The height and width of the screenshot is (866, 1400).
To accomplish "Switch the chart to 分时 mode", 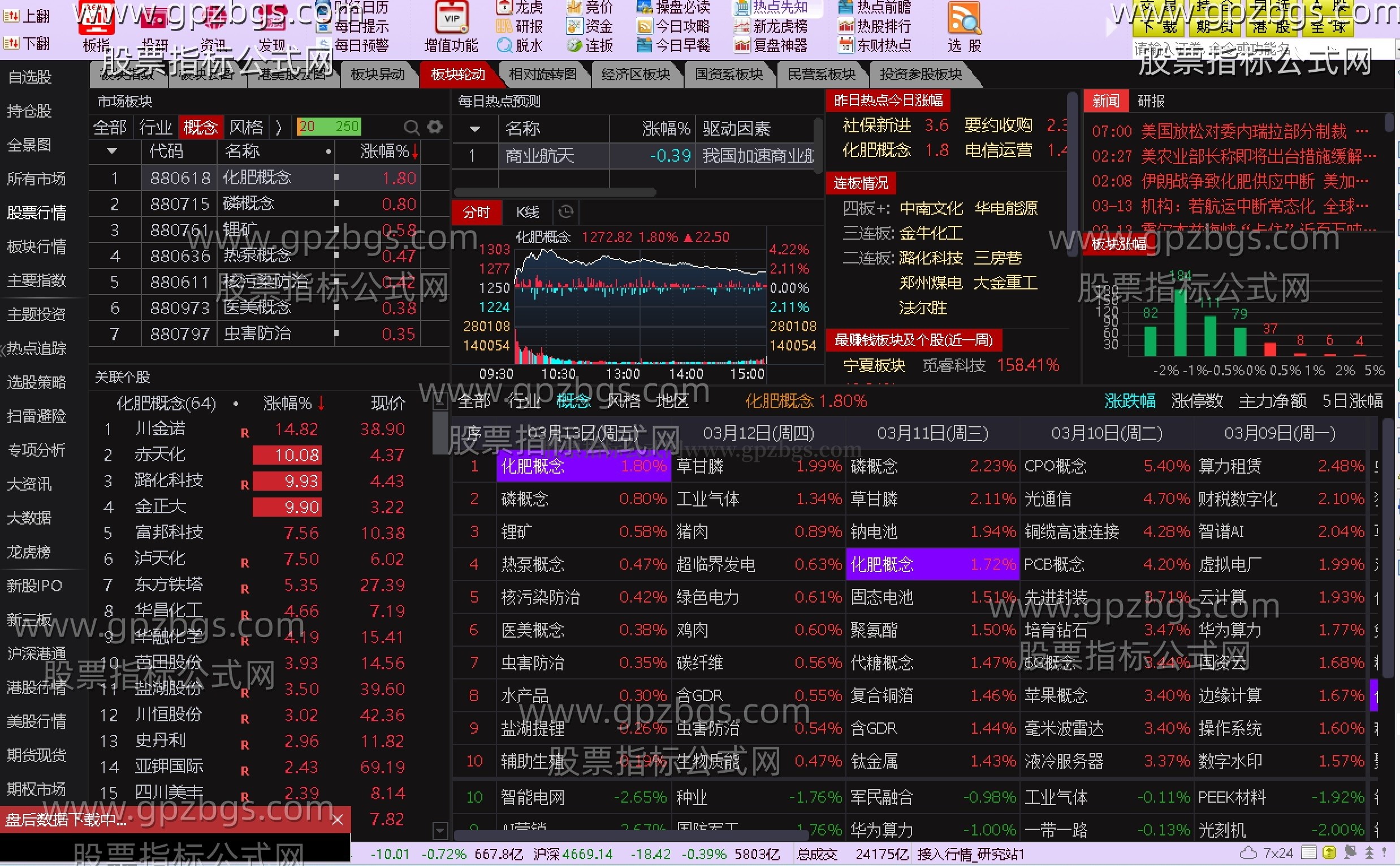I will pos(476,213).
